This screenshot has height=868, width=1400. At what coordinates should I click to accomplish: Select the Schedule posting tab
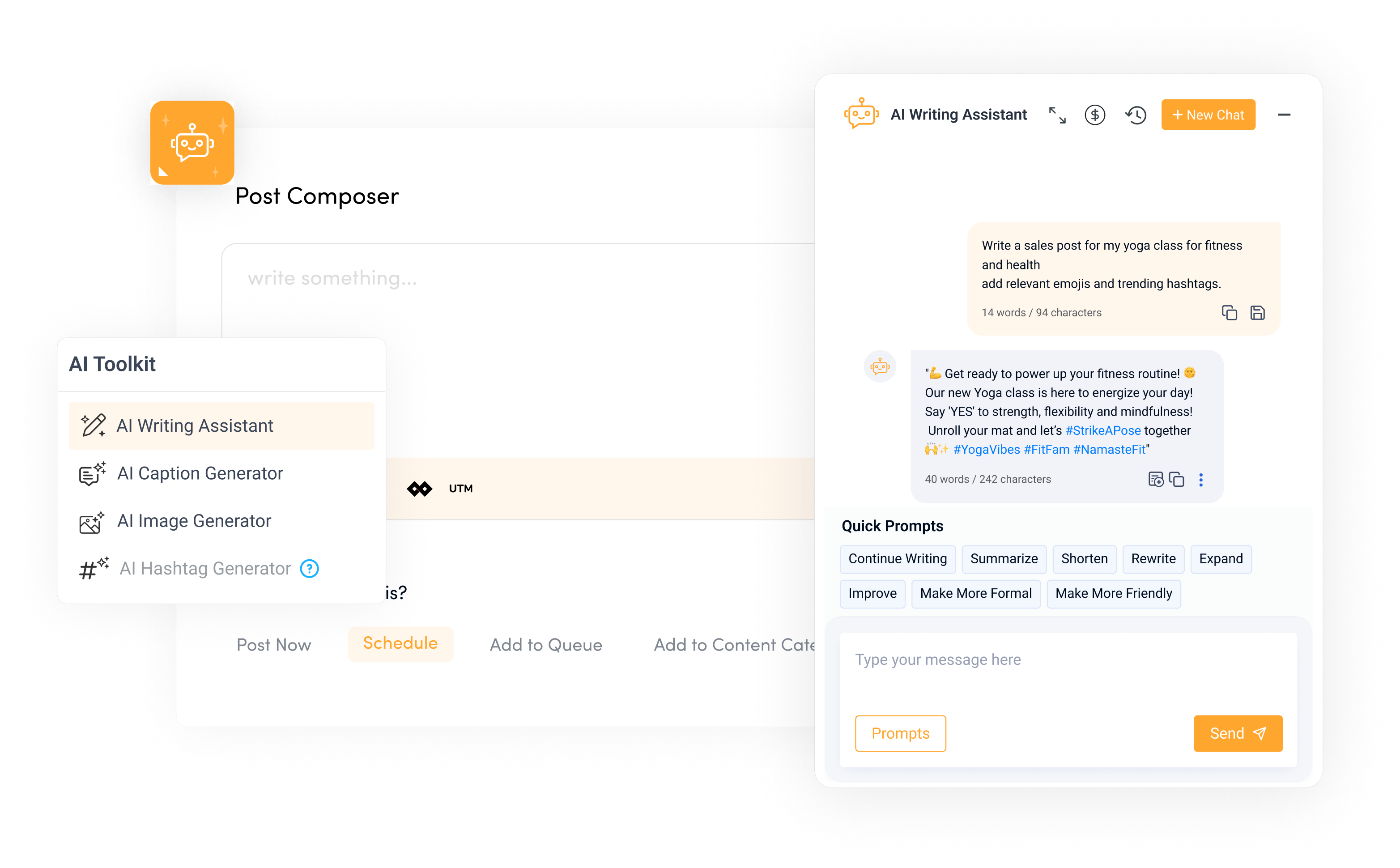coord(400,643)
